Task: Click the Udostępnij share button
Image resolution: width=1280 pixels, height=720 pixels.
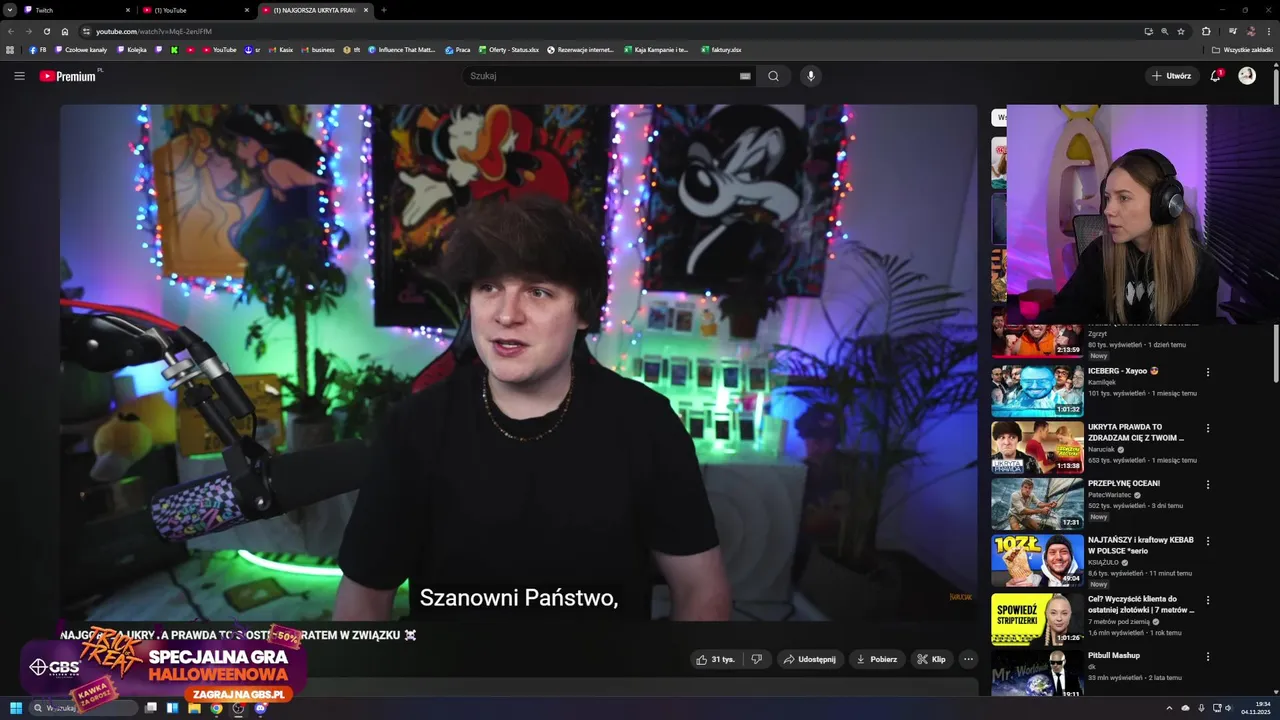Action: tap(809, 659)
